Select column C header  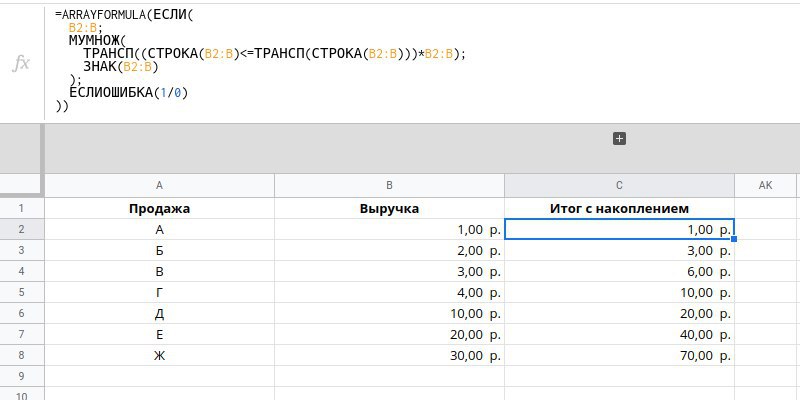(619, 186)
